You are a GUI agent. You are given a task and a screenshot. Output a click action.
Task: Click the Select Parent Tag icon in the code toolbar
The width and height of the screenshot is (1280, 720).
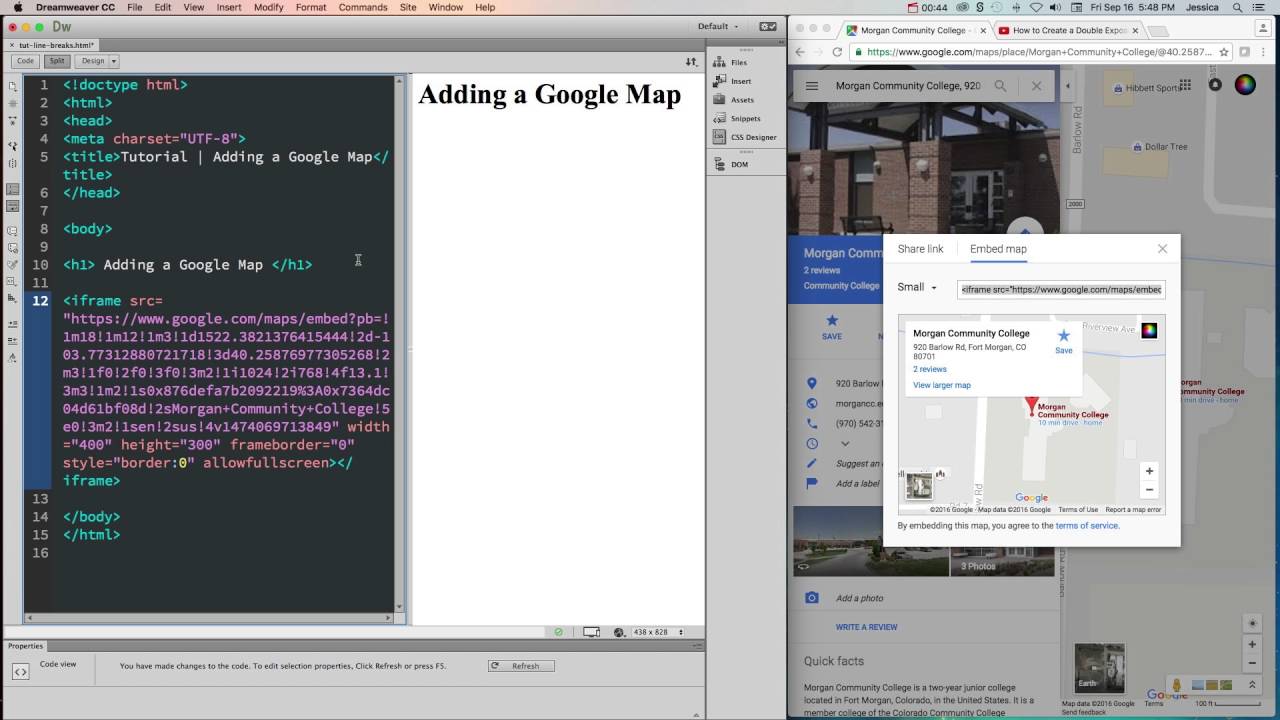click(x=13, y=146)
